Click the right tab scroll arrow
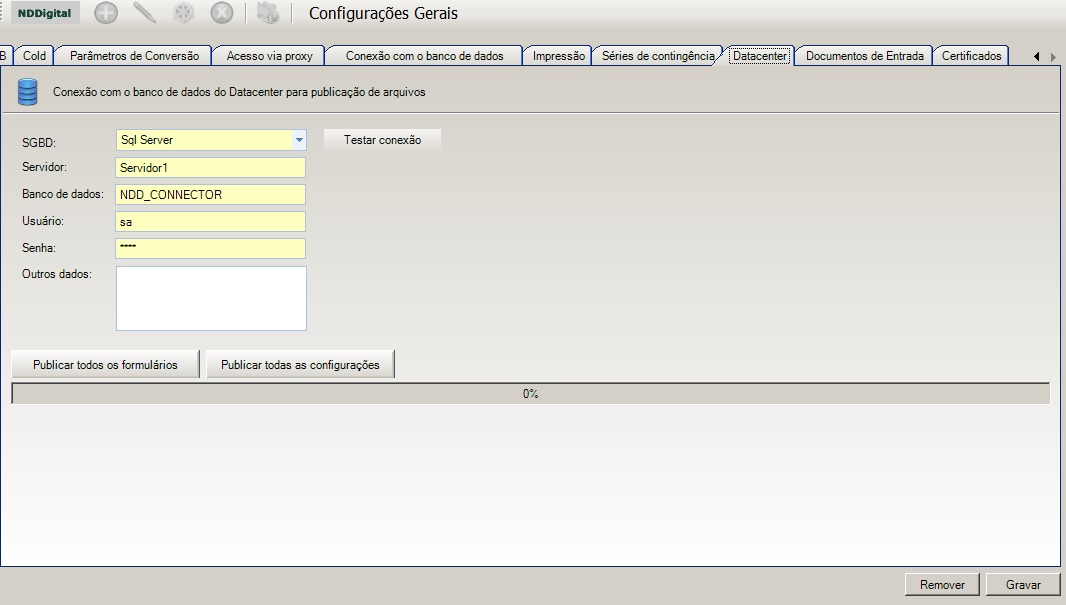 [1053, 56]
